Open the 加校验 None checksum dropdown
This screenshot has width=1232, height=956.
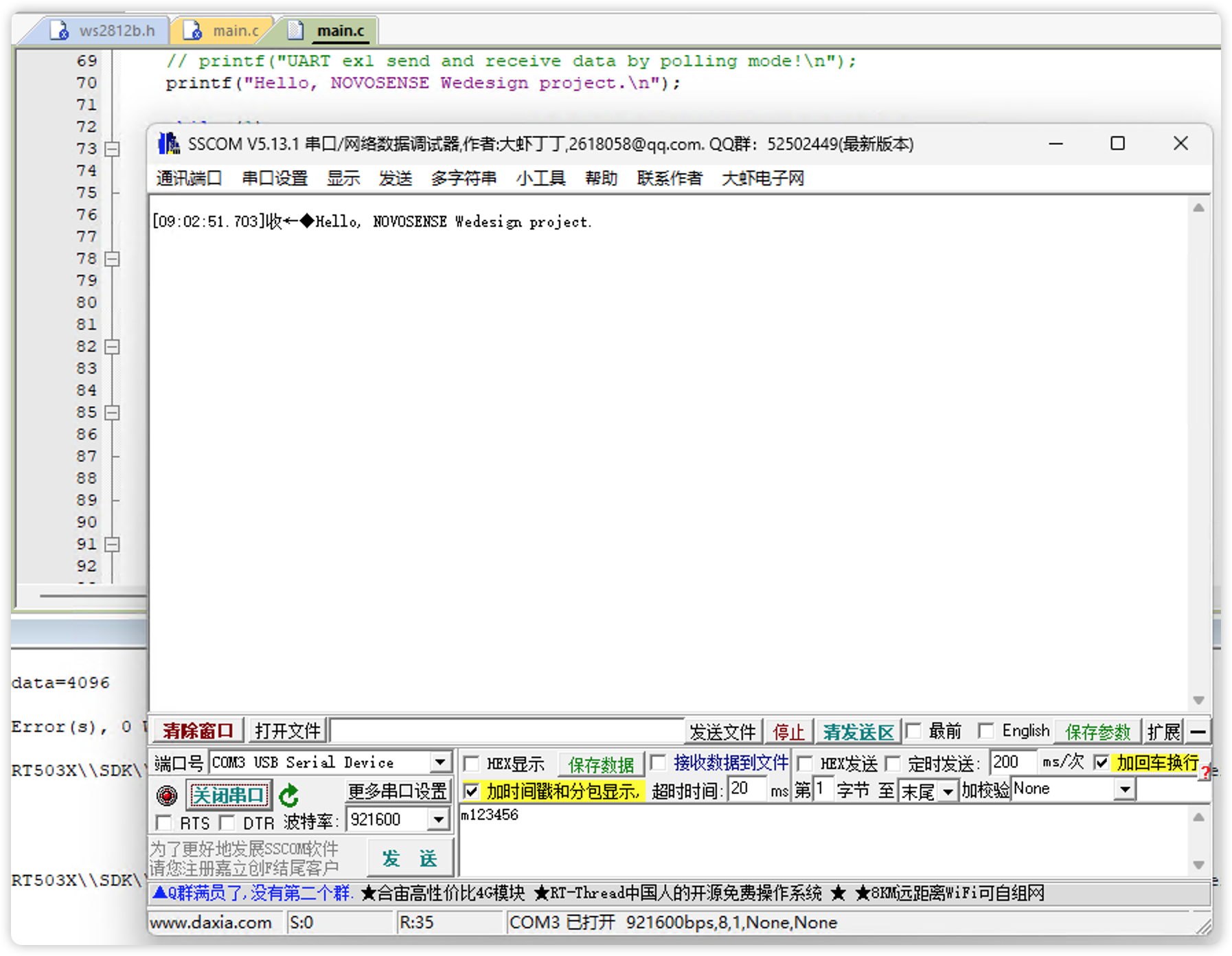(1124, 790)
